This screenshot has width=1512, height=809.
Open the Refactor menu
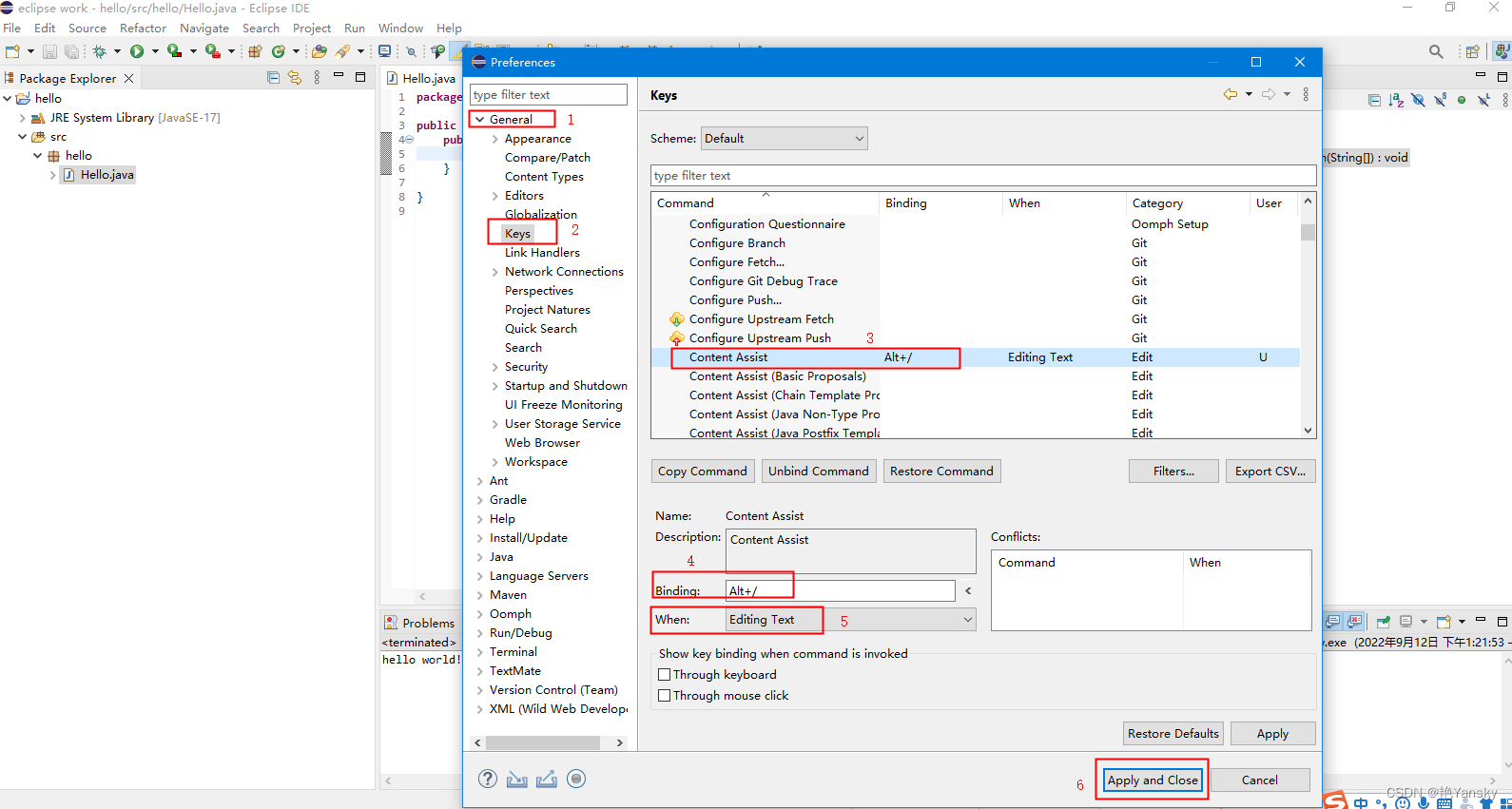tap(143, 28)
